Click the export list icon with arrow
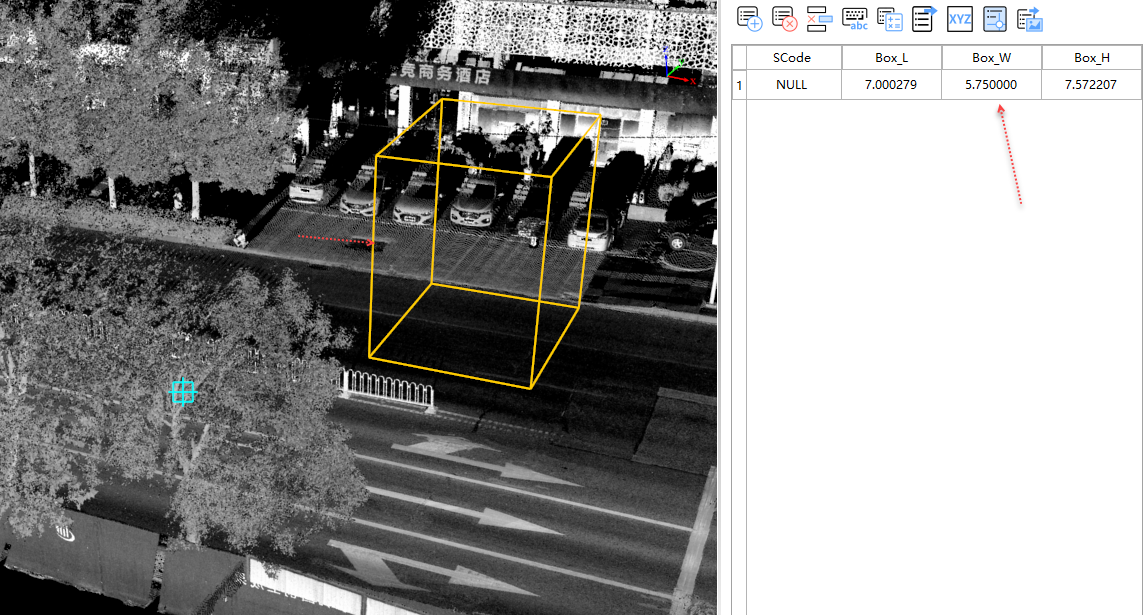Image resolution: width=1144 pixels, height=615 pixels. pos(925,19)
